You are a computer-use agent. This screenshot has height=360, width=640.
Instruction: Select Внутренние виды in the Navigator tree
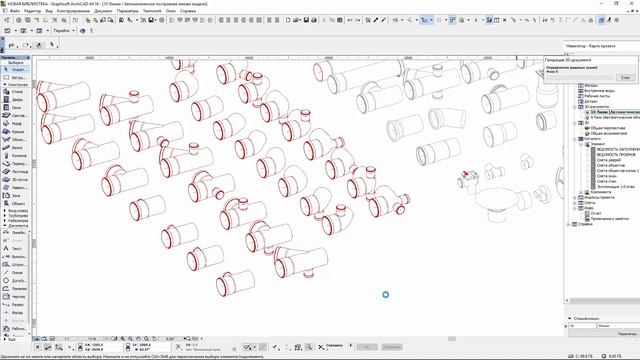[599, 91]
